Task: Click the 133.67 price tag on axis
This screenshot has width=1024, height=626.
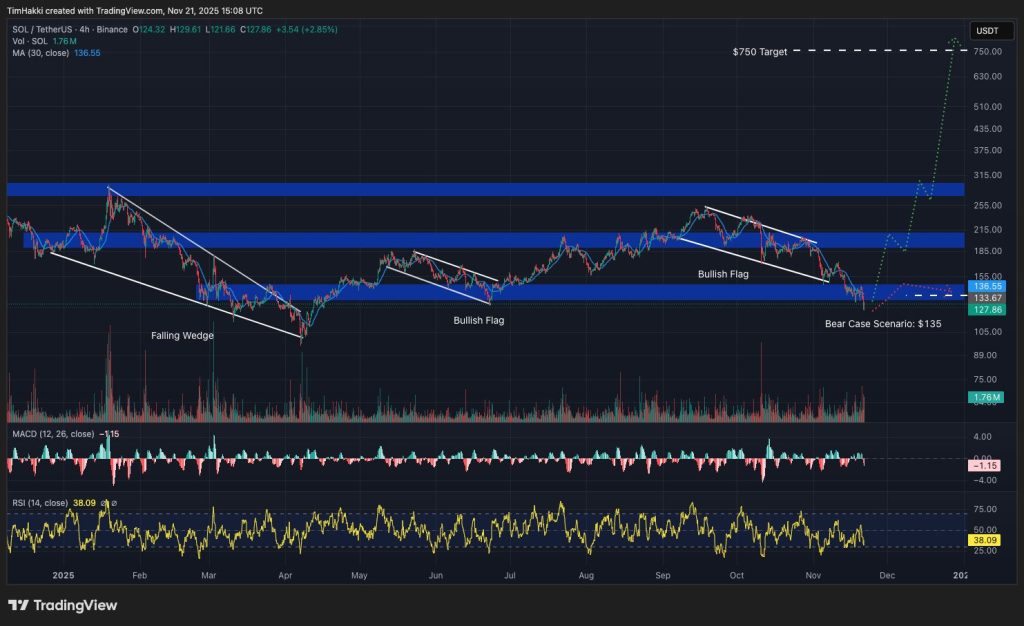Action: 987,297
